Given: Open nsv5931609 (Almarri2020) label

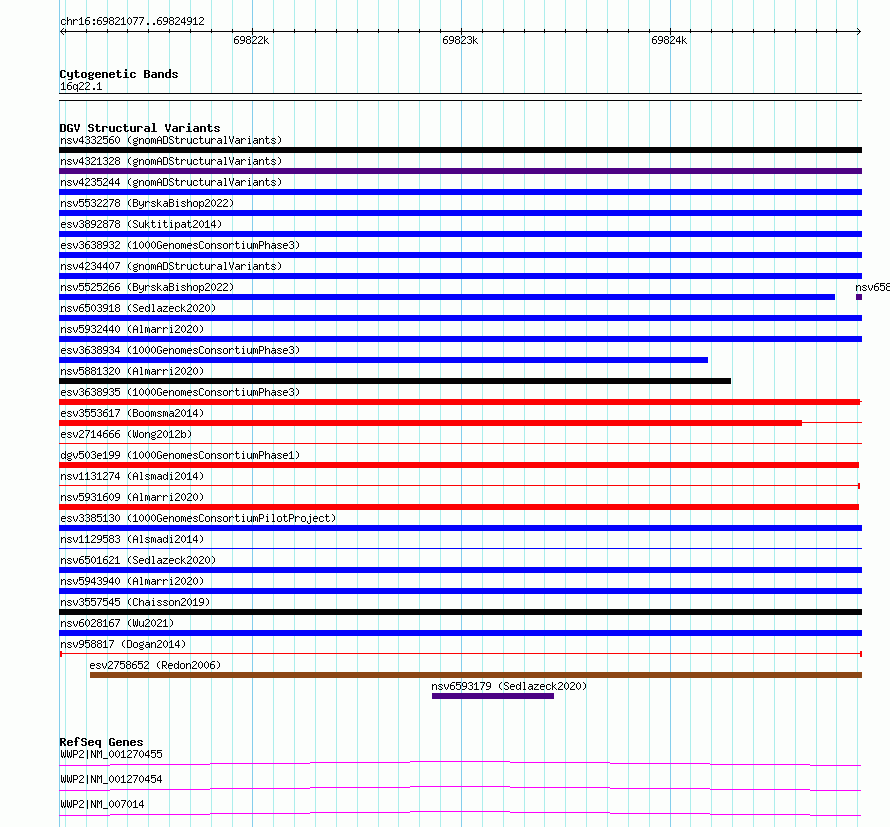Looking at the screenshot, I should coord(132,497).
